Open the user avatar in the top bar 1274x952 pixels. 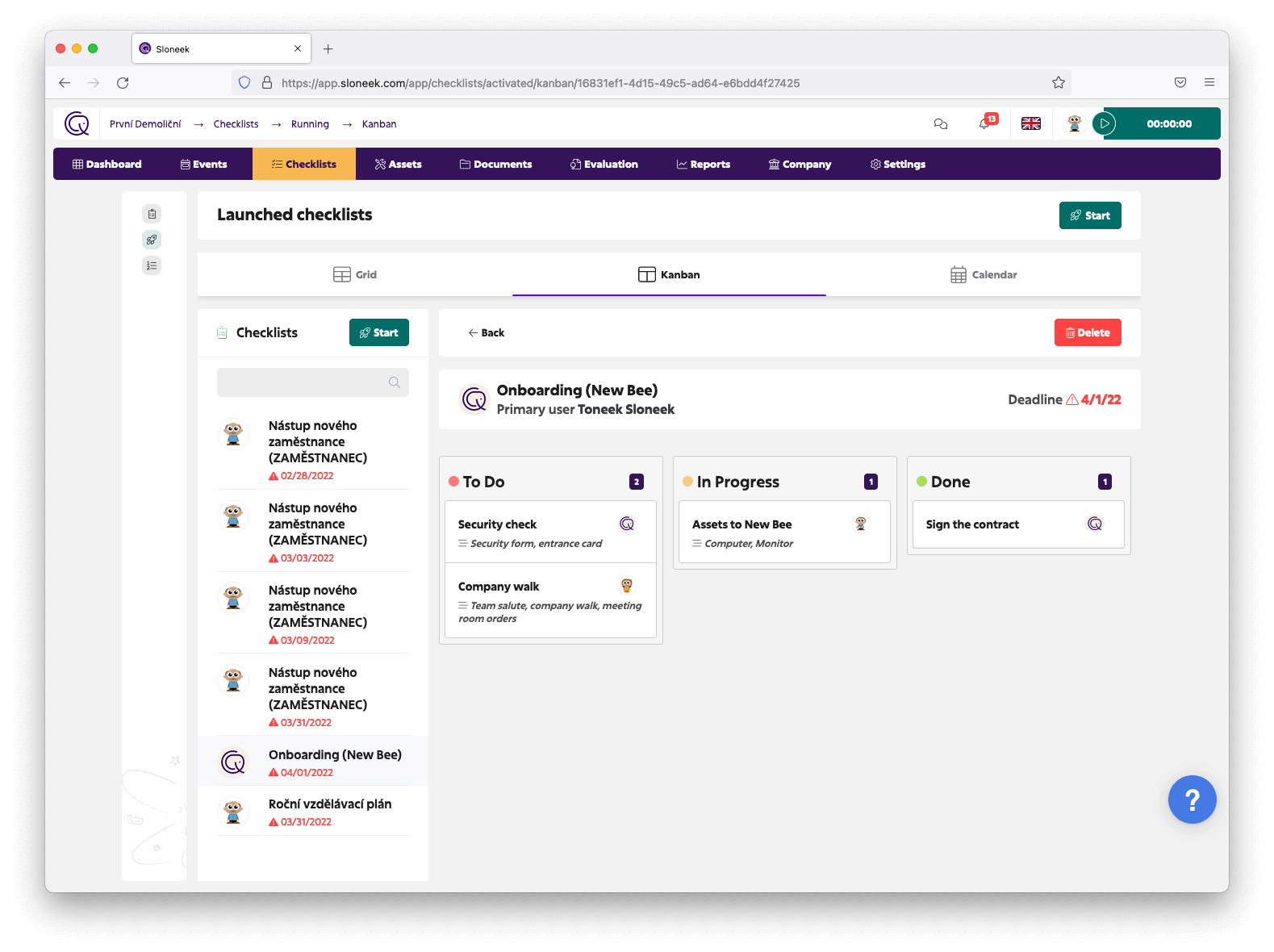1075,123
